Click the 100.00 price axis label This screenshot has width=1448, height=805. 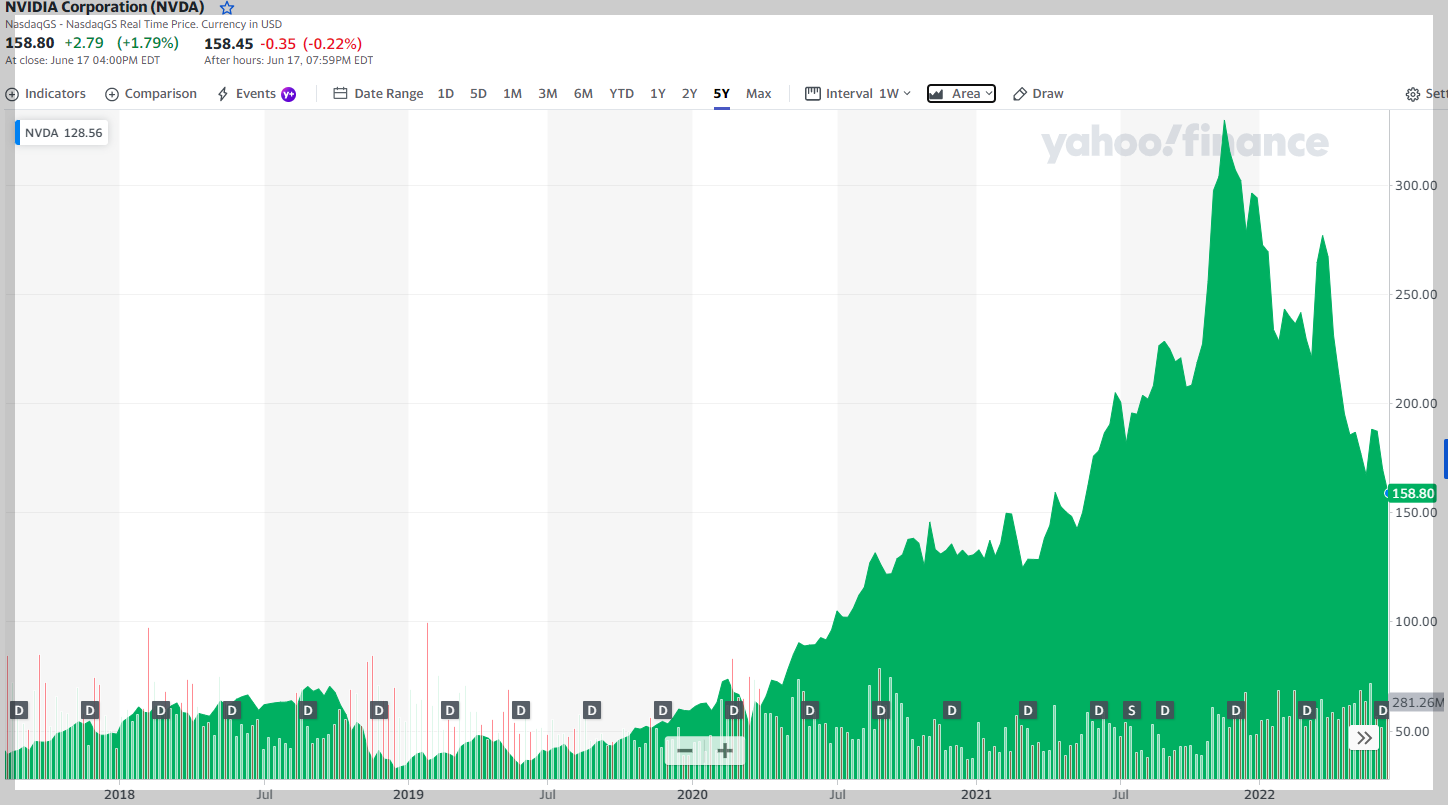coord(1416,621)
